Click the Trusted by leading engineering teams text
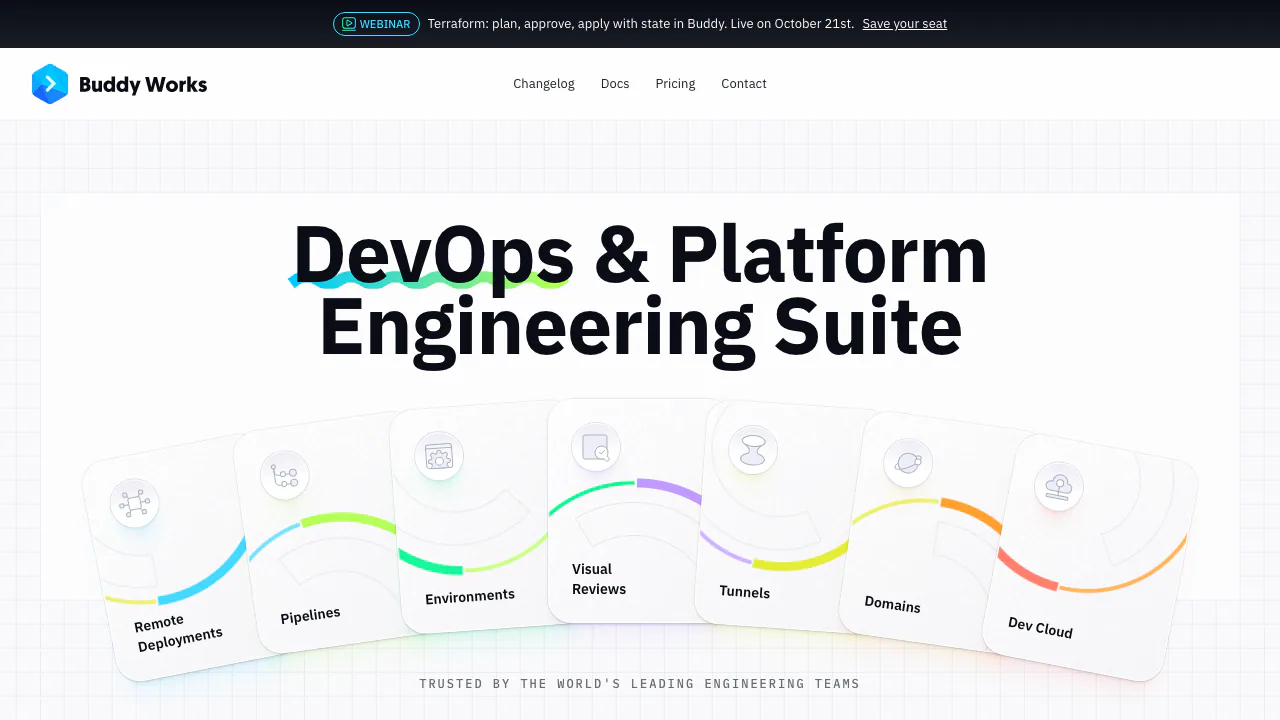This screenshot has width=1280, height=720. (640, 684)
